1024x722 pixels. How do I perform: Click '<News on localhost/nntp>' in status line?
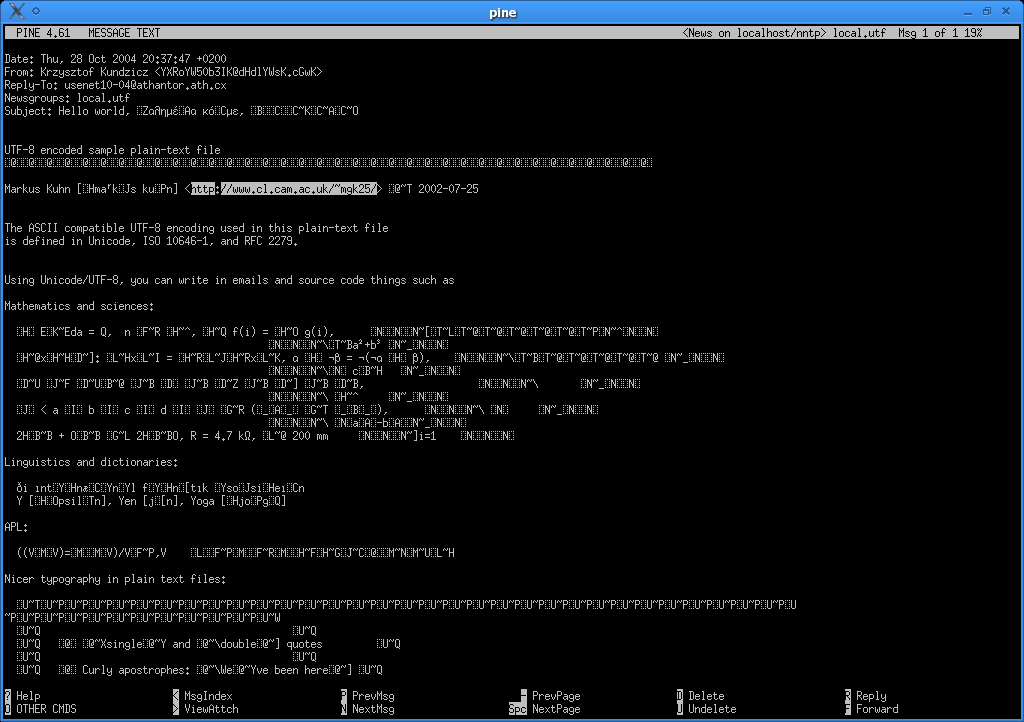pyautogui.click(x=754, y=33)
